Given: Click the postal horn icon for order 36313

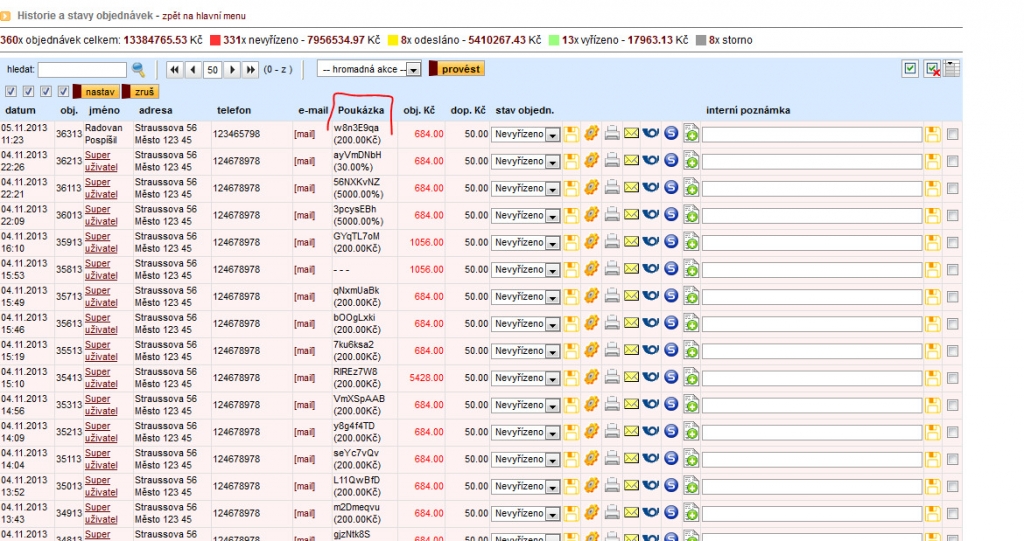Looking at the screenshot, I should point(650,133).
